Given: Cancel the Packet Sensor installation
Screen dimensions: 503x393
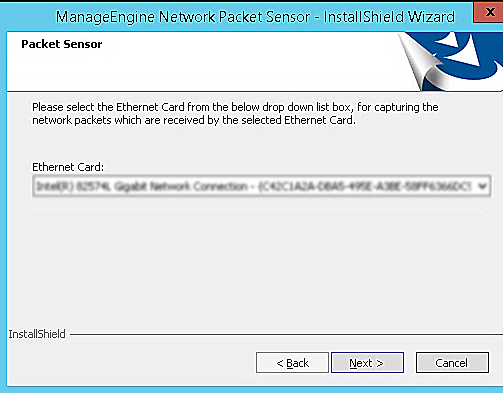Looking at the screenshot, I should [452, 363].
